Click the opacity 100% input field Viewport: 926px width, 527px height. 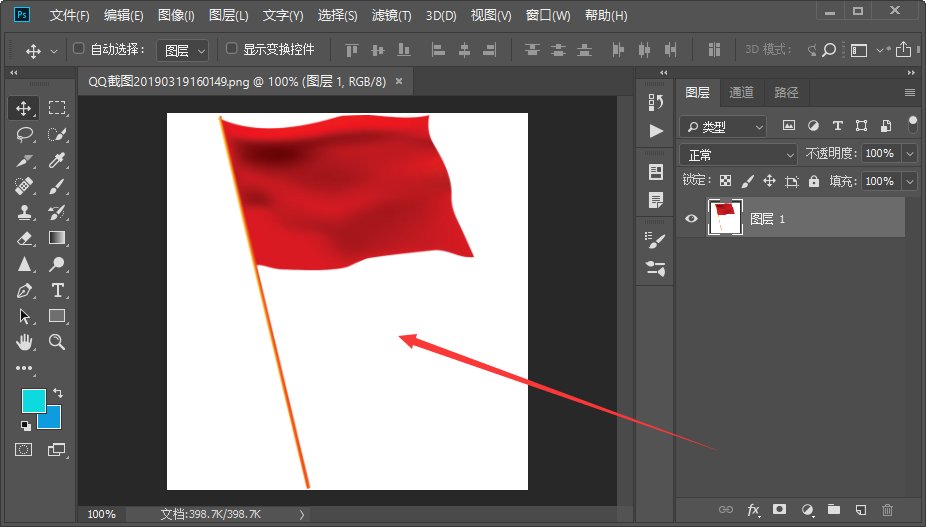(881, 154)
